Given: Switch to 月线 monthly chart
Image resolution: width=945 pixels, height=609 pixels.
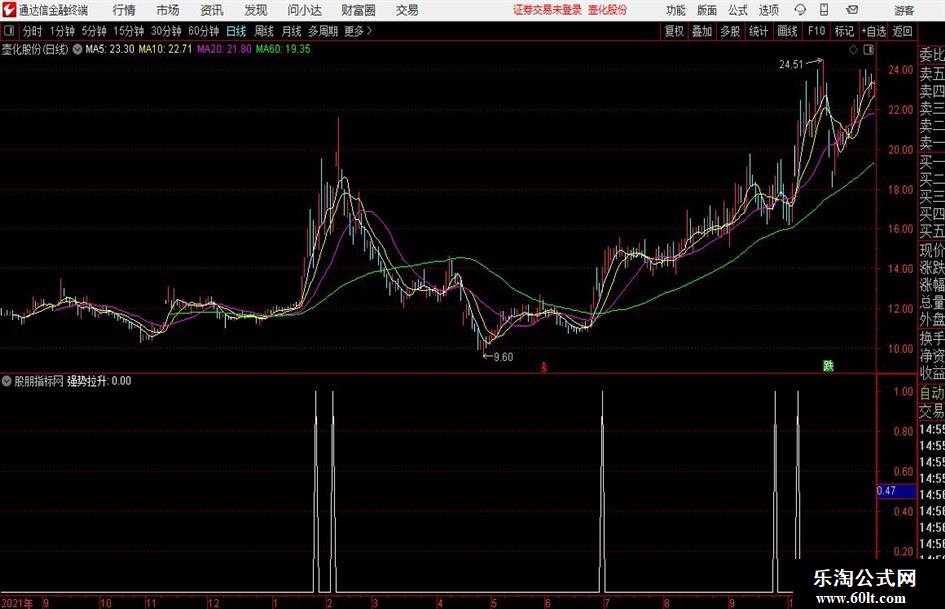Looking at the screenshot, I should click(x=291, y=31).
